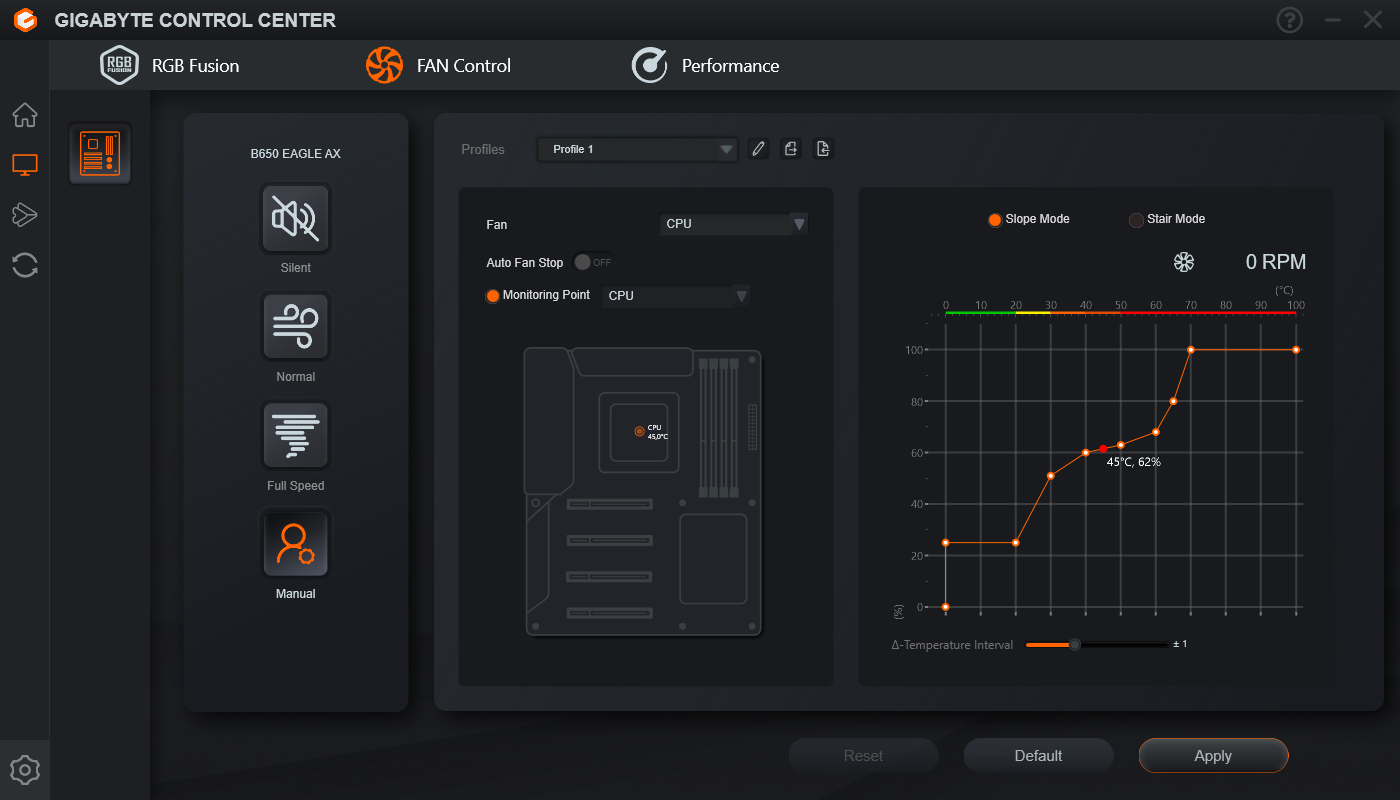Click the curve point at 0°C, 25%
Screen dimensions: 1400x800
pos(946,543)
